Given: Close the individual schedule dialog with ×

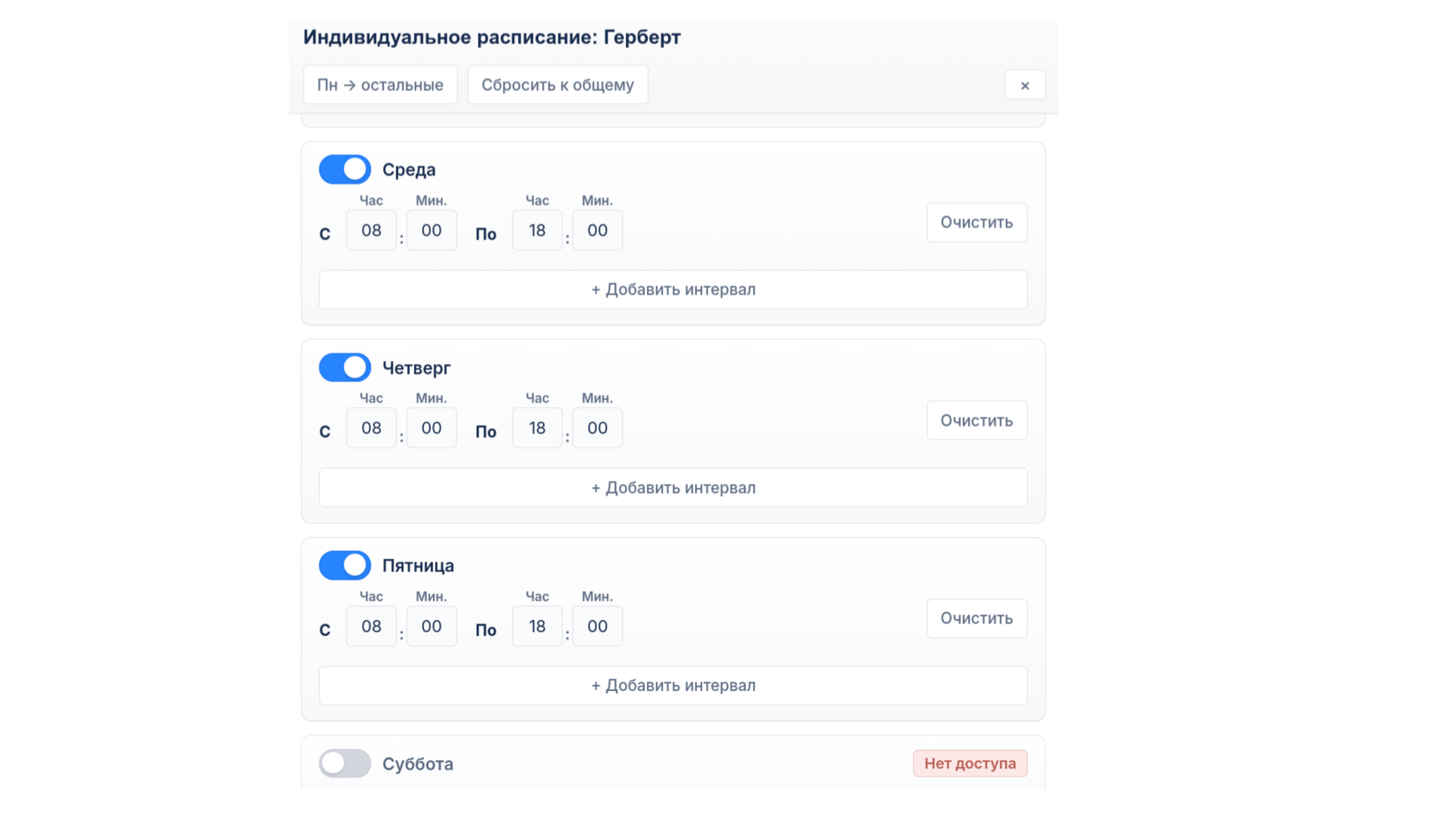Looking at the screenshot, I should [1025, 85].
